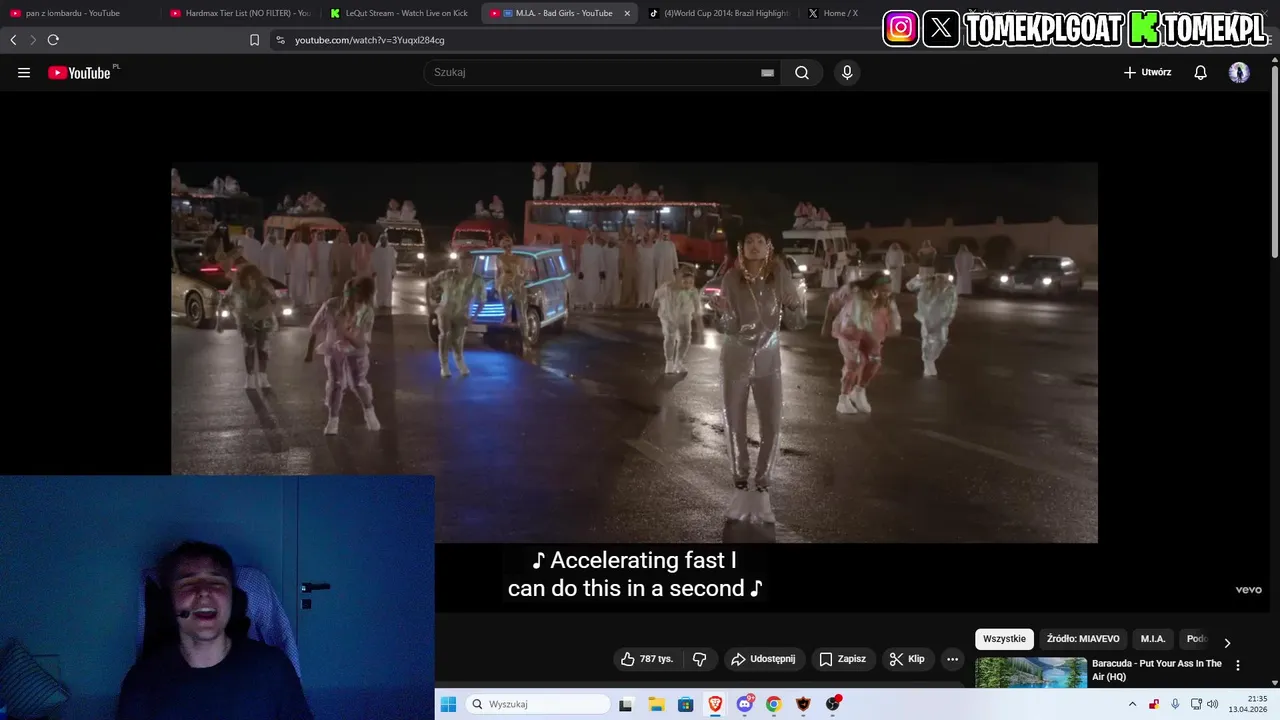Select the 'Źródło: MIAVEVO' filter chip
This screenshot has height=720, width=1280.
[x=1083, y=639]
